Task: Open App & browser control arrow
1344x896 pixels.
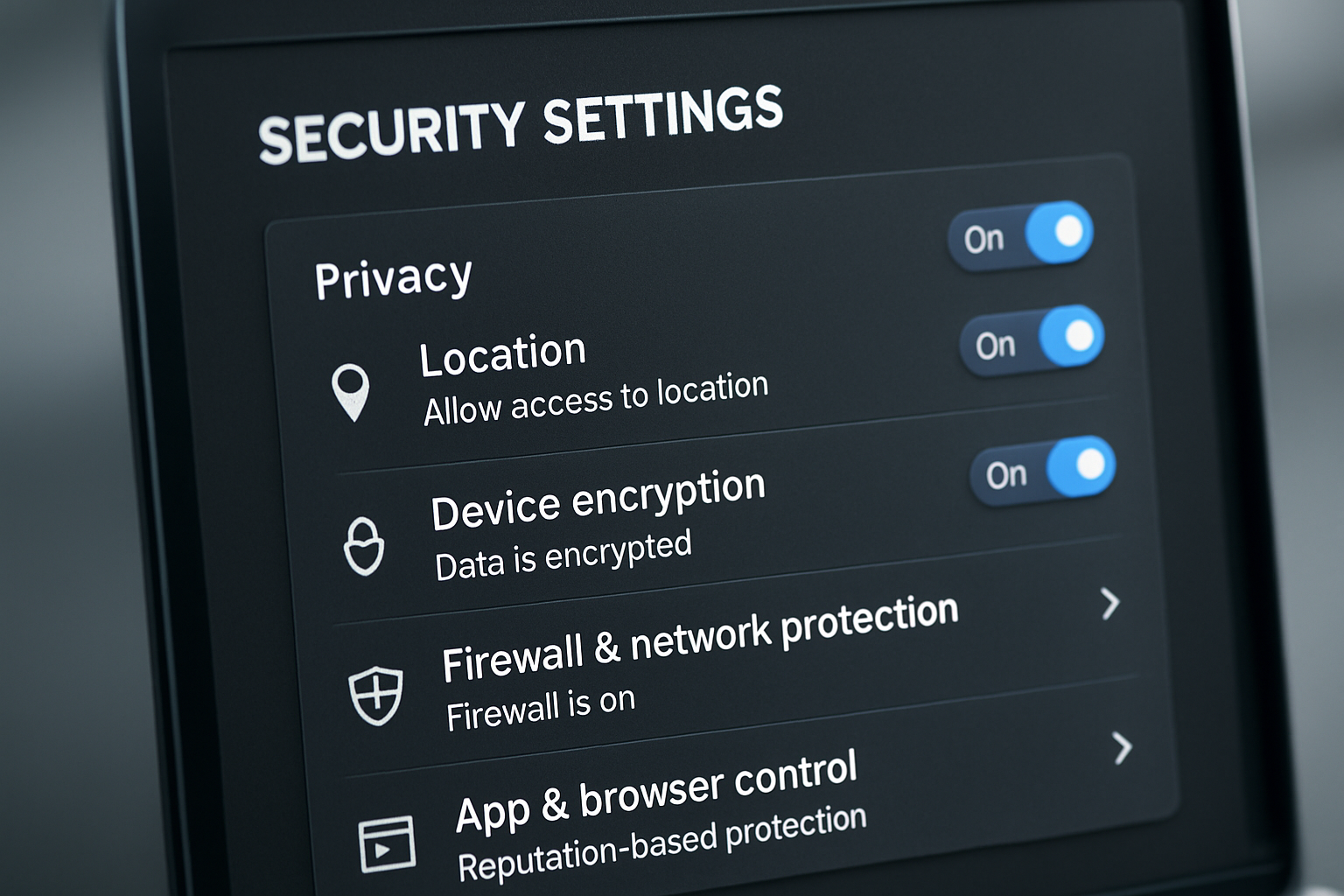Action: (1122, 748)
